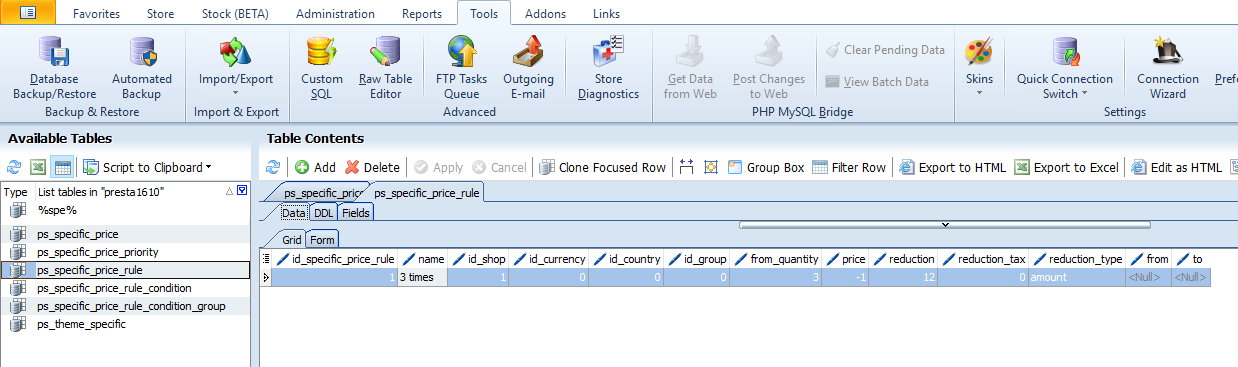Run Store Diagnostics

point(608,67)
